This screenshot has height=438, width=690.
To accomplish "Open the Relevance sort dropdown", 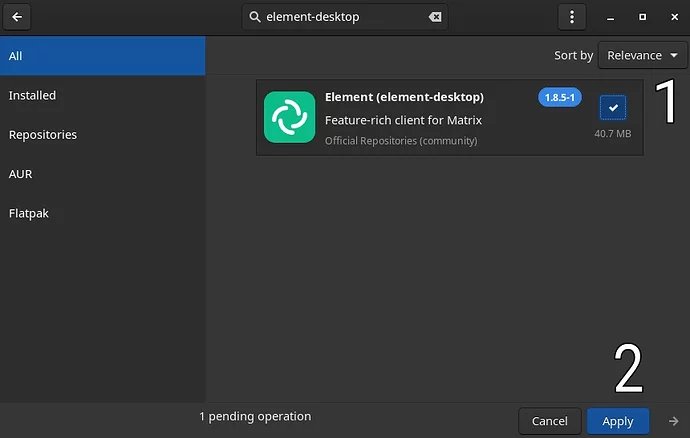I will (642, 55).
